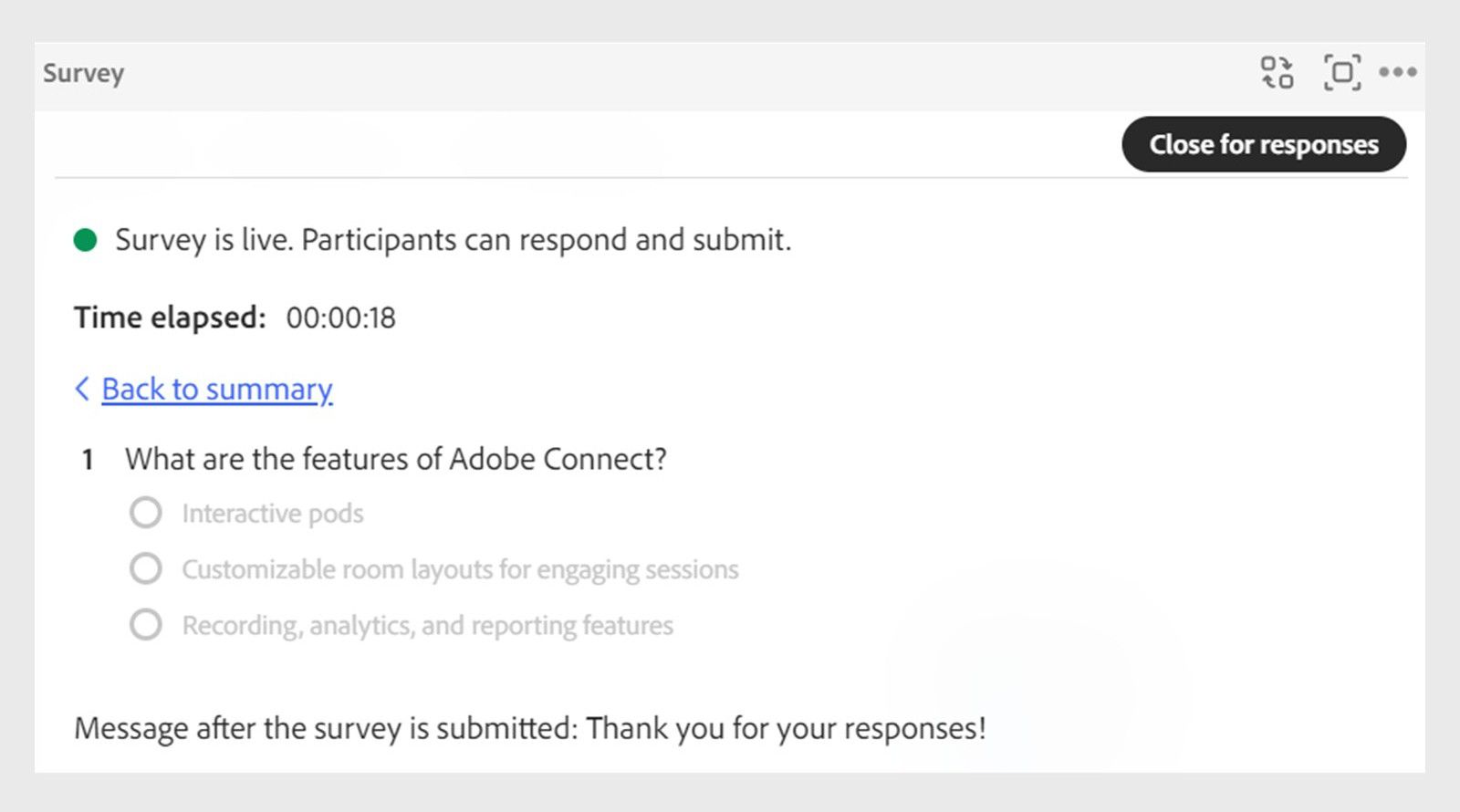Choose Customizable room layouts for engaging sessions
Screen dimensions: 1460x812
pyautogui.click(x=146, y=568)
